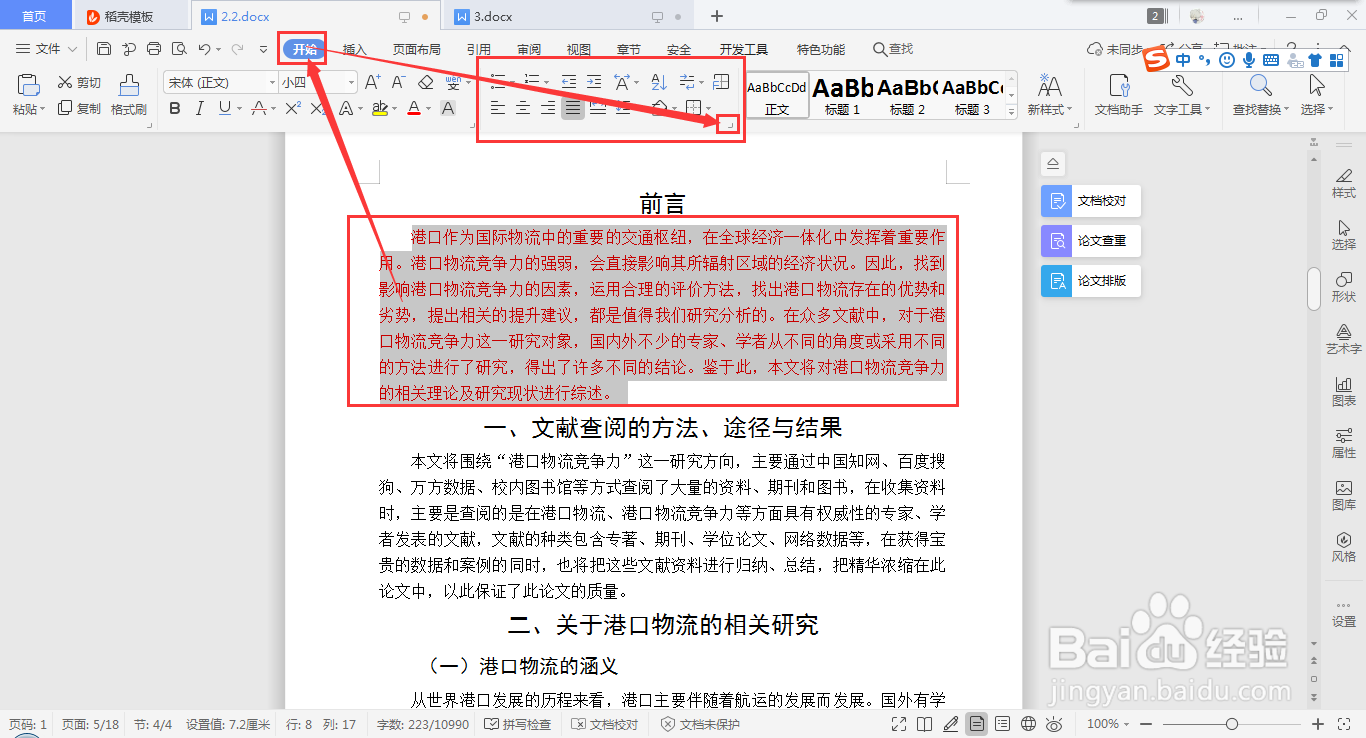Screen dimensions: 1366x738
Task: Align paragraph text right
Action: pos(547,108)
